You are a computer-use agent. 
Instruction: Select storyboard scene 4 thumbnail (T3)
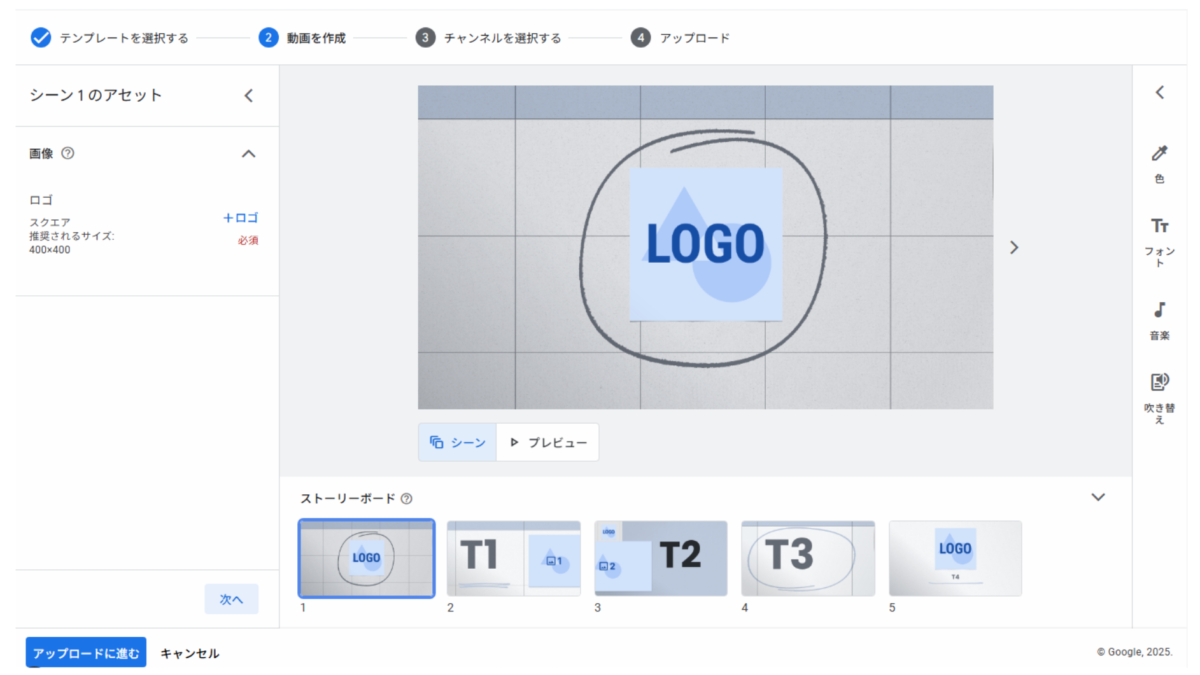coord(807,558)
